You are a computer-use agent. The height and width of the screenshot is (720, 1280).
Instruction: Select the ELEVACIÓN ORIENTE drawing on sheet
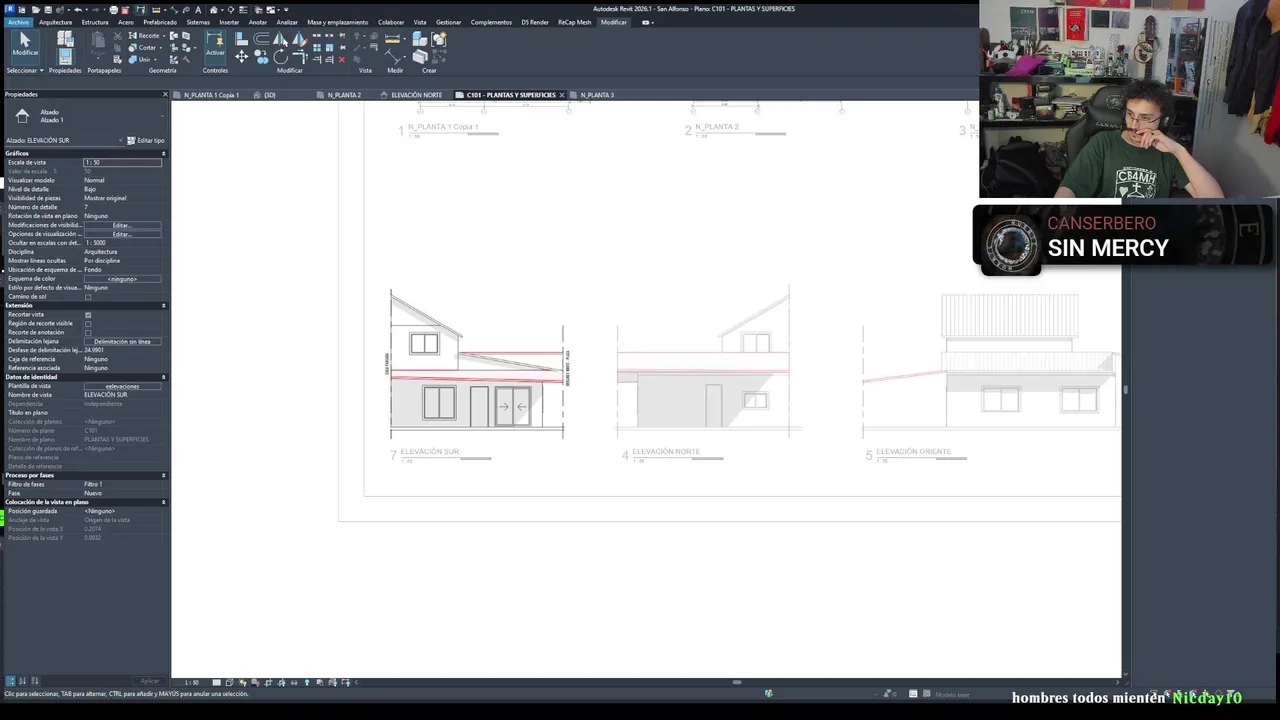click(990, 364)
